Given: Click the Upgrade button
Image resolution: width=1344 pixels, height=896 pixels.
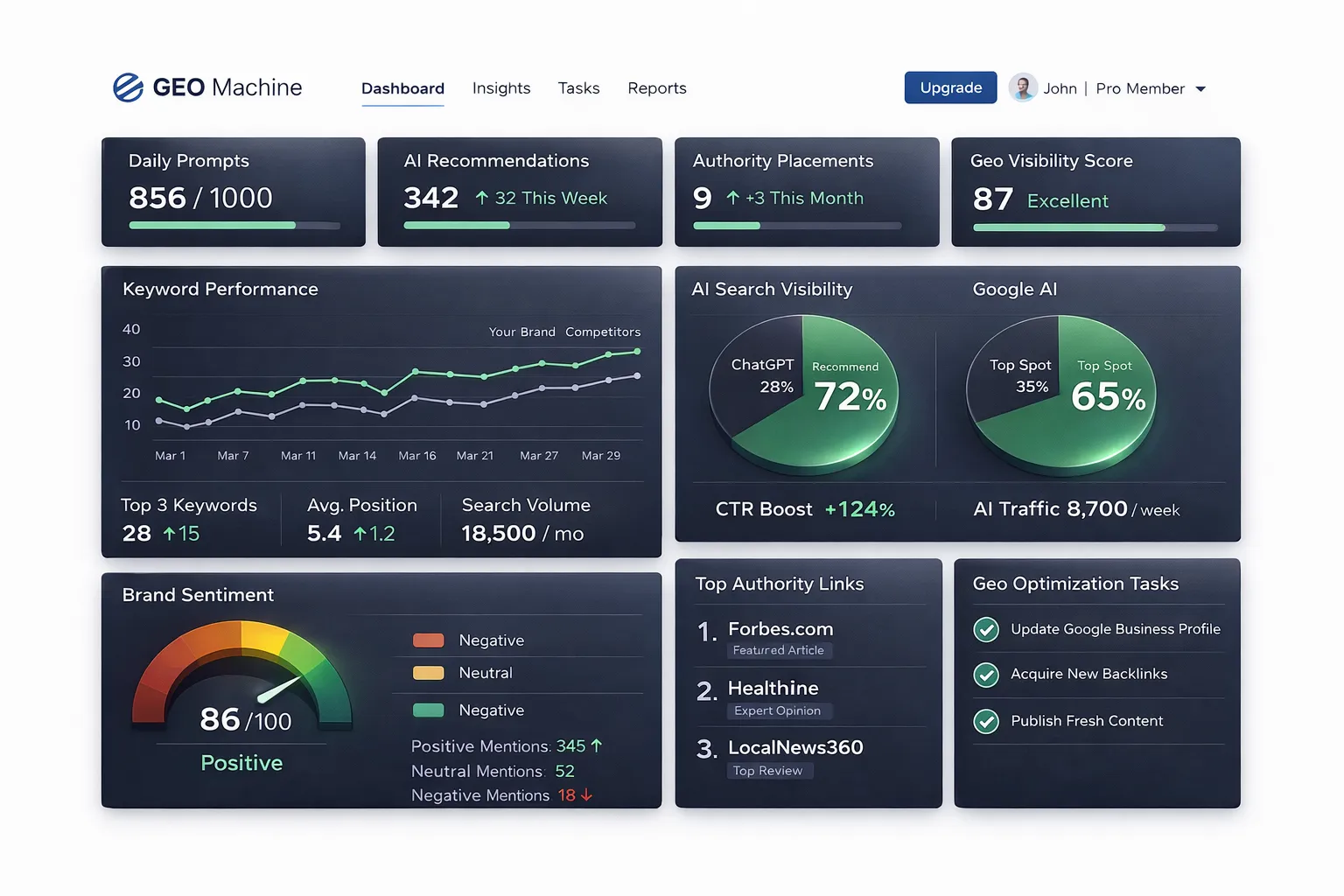Looking at the screenshot, I should point(950,87).
